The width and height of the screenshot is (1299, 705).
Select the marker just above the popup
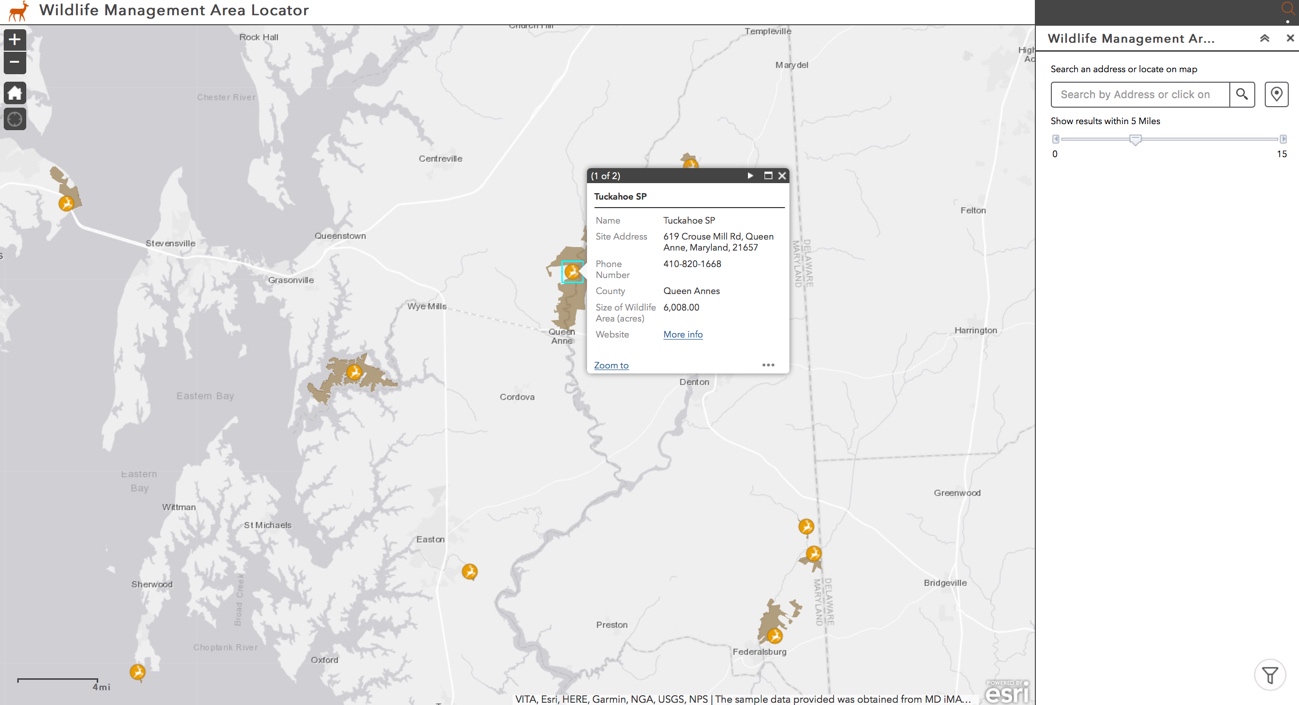coord(690,162)
